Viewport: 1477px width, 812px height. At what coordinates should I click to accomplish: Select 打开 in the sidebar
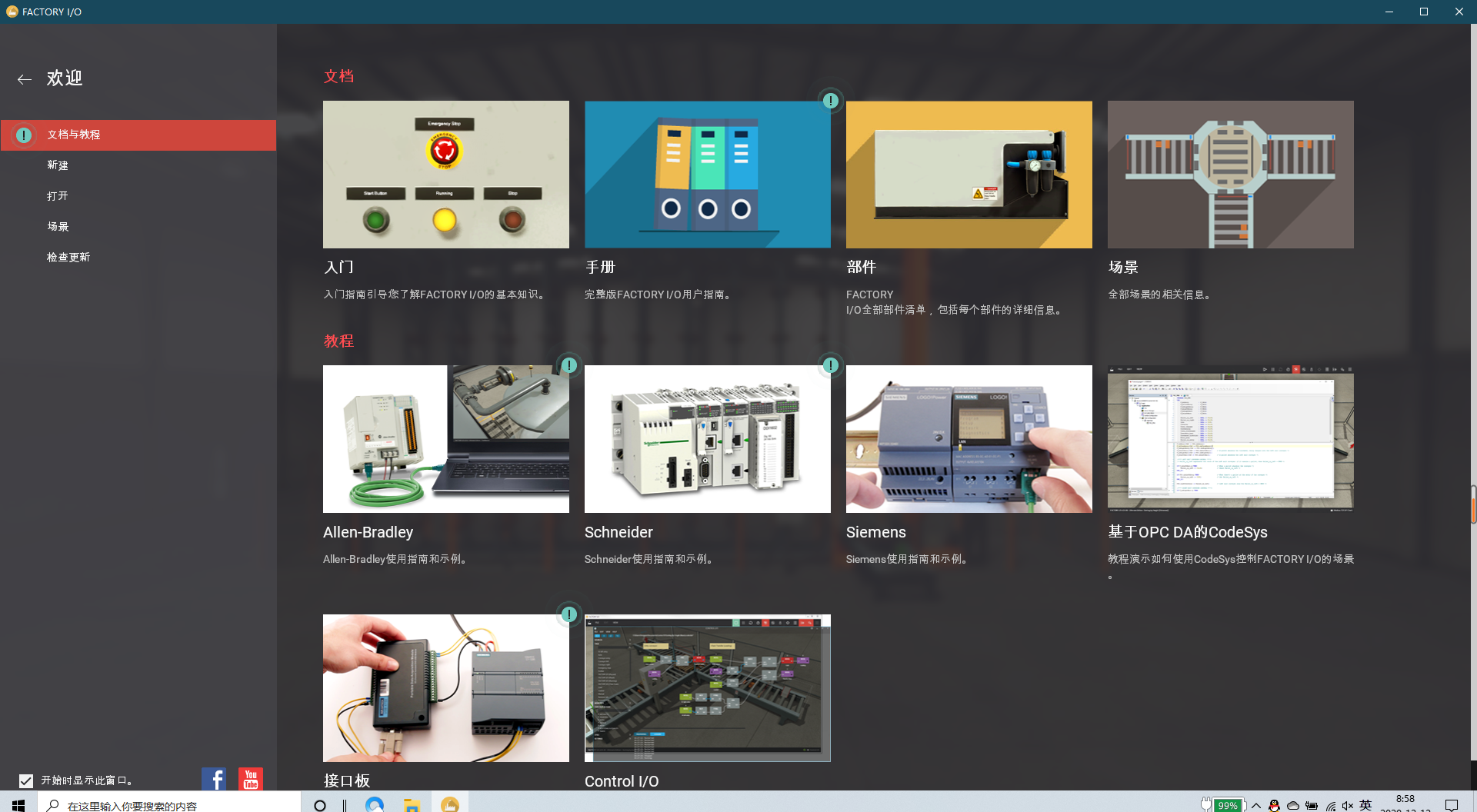click(x=58, y=196)
